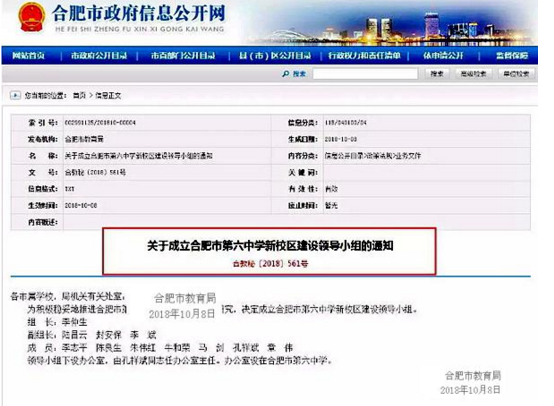The image size is (554, 406).
Task: Click the 单位检索 button
Action: [516, 73]
